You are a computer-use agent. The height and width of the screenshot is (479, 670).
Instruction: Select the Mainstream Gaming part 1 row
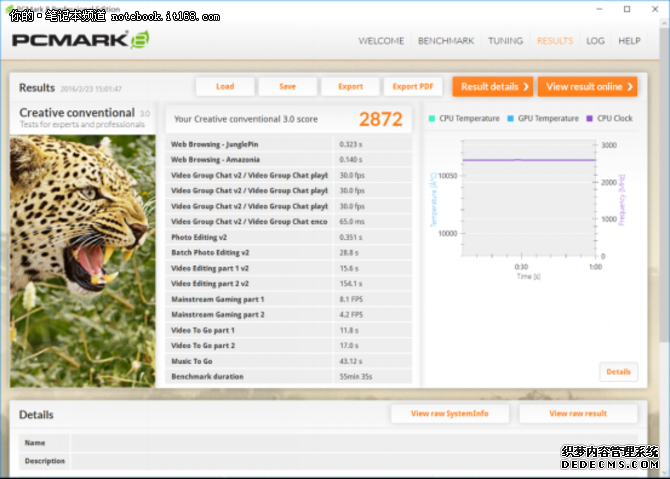point(289,299)
